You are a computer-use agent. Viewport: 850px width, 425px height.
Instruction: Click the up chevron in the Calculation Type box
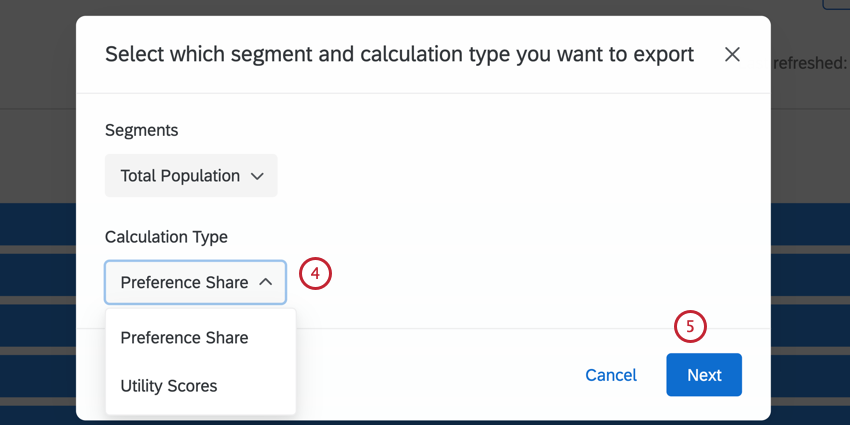coord(266,283)
